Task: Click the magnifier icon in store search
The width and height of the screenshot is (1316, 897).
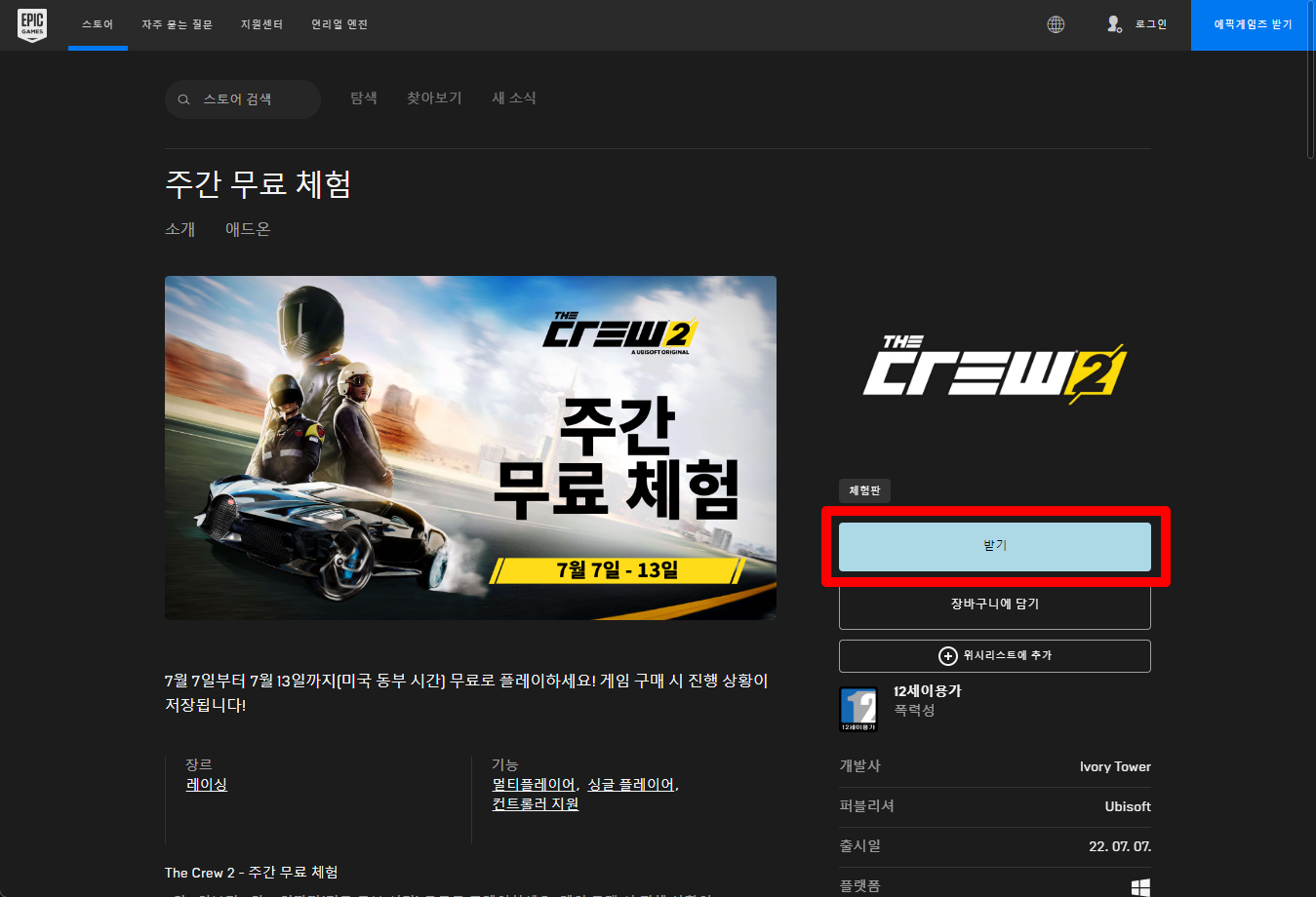Action: (x=183, y=99)
